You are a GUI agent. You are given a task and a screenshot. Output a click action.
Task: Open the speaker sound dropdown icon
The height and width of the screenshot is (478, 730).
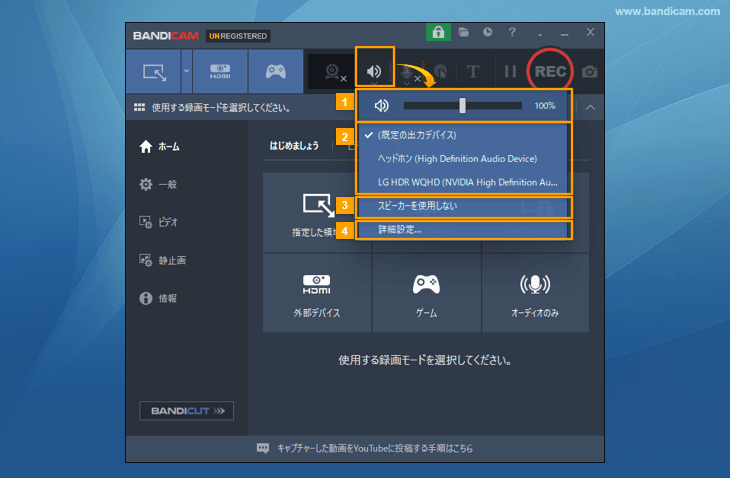pyautogui.click(x=374, y=71)
